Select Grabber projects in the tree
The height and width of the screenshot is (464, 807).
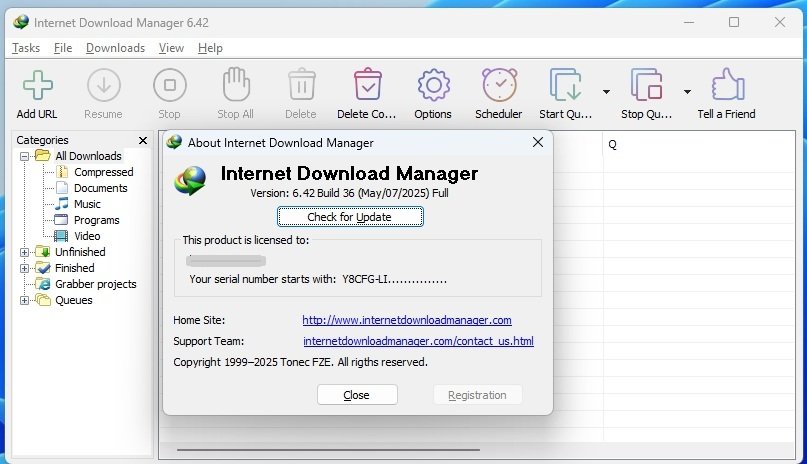[96, 284]
